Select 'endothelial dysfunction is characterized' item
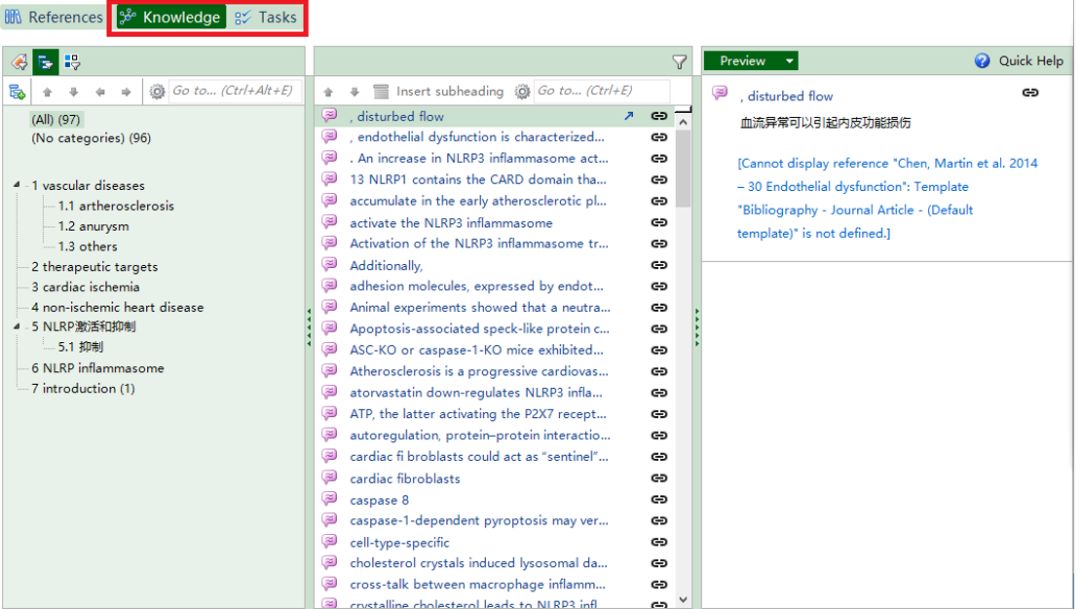1080x609 pixels. pyautogui.click(x=477, y=137)
